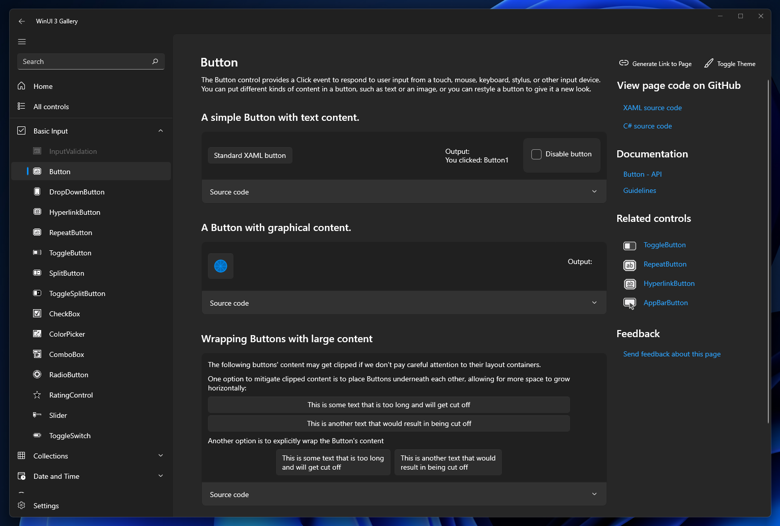Open ToggleButton related control link
Viewport: 780px width, 526px height.
[665, 245]
